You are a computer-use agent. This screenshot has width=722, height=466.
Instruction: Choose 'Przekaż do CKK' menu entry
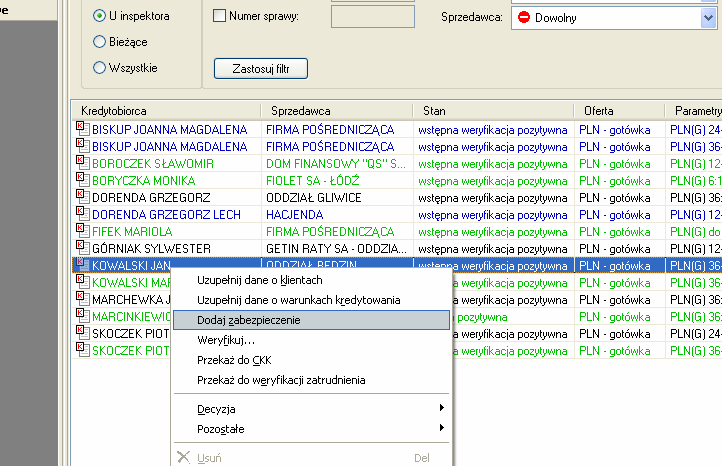pyautogui.click(x=311, y=360)
